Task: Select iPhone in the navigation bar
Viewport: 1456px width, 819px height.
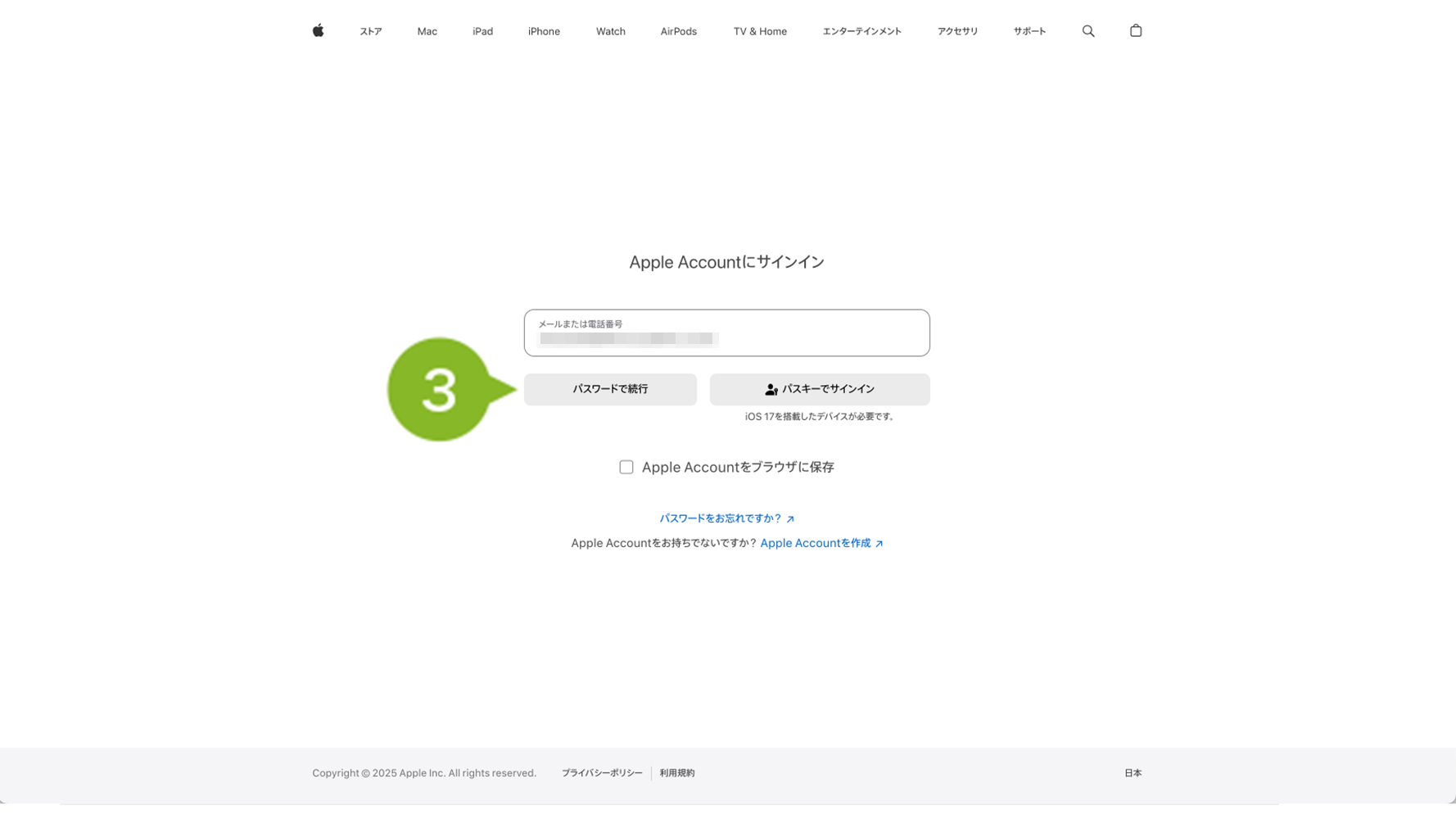Action: pos(544,31)
